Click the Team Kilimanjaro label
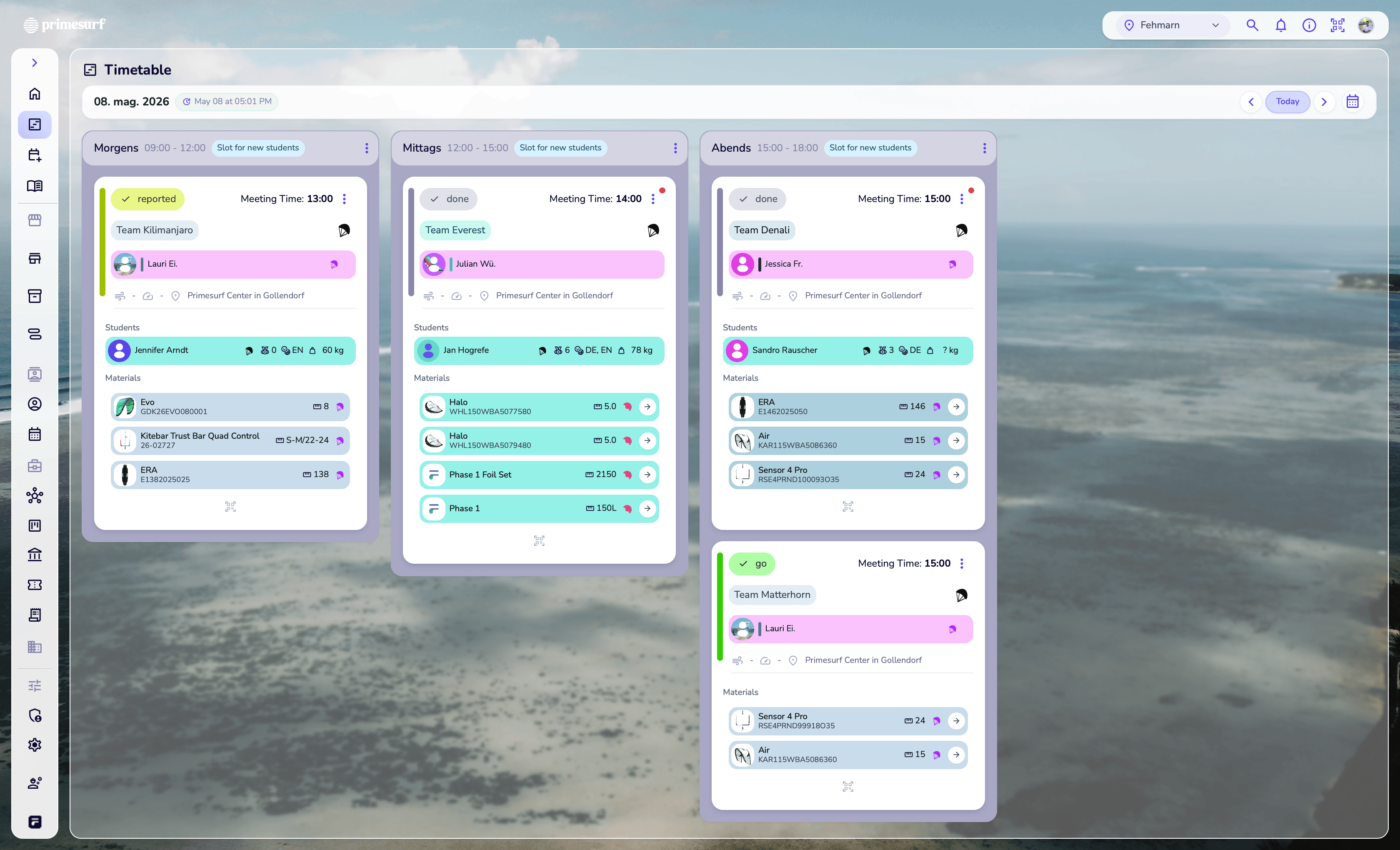Viewport: 1400px width, 850px height. 155,230
